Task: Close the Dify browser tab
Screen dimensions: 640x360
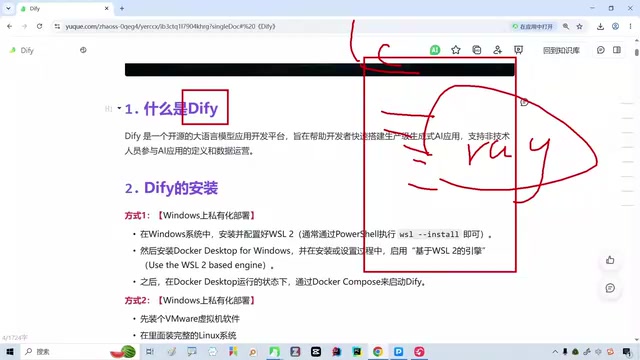Action: point(107,8)
